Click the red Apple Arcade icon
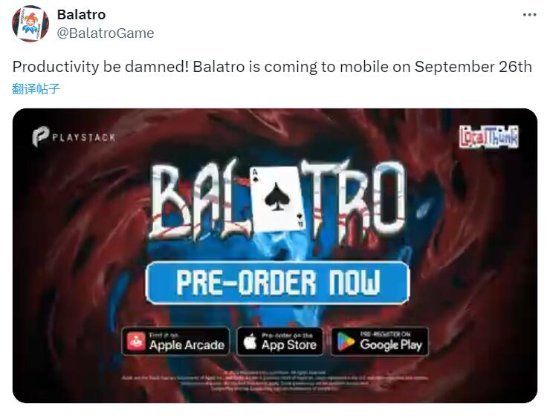The image size is (550, 418). pos(136,342)
